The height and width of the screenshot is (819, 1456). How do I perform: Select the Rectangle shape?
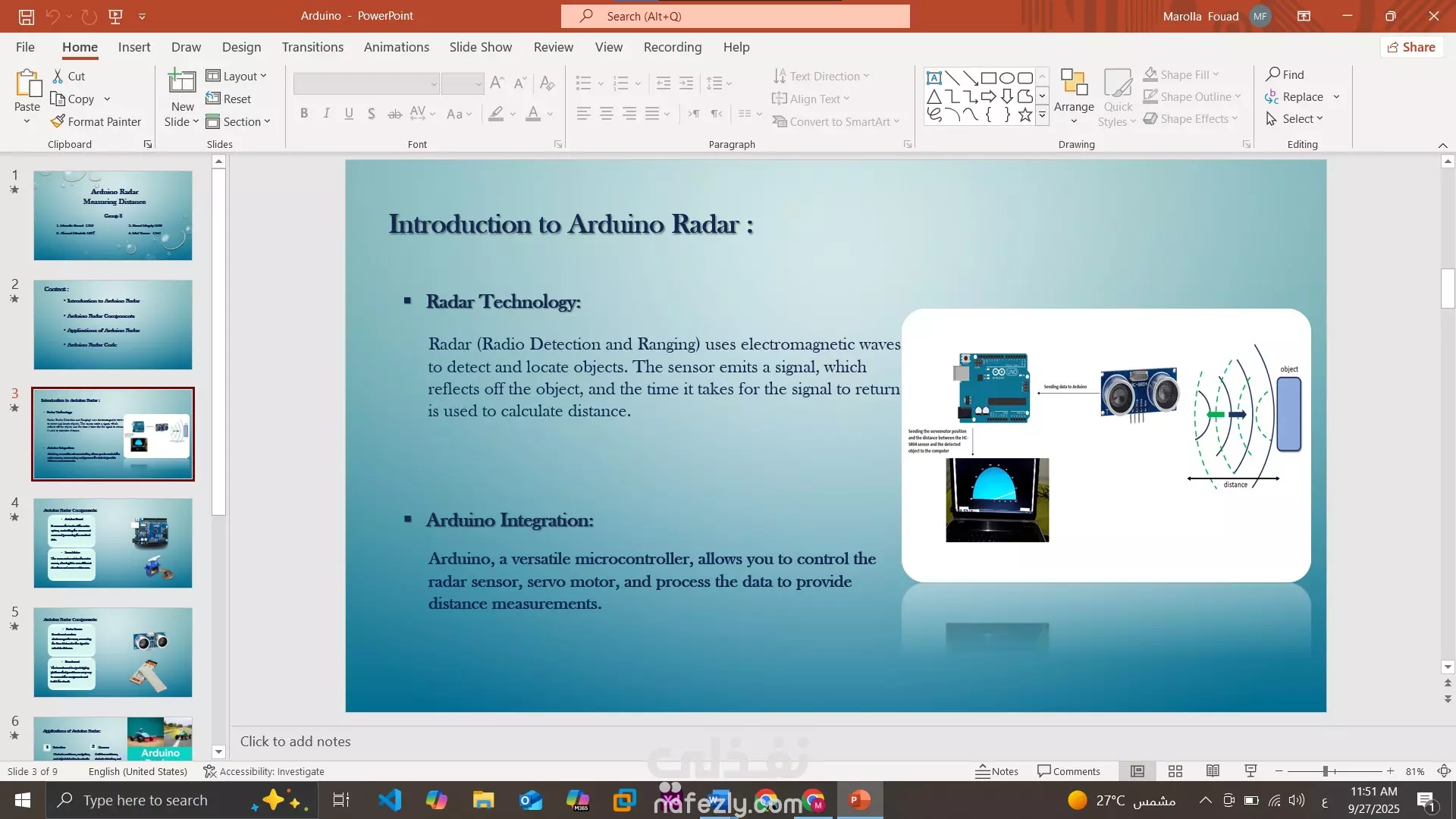(989, 78)
